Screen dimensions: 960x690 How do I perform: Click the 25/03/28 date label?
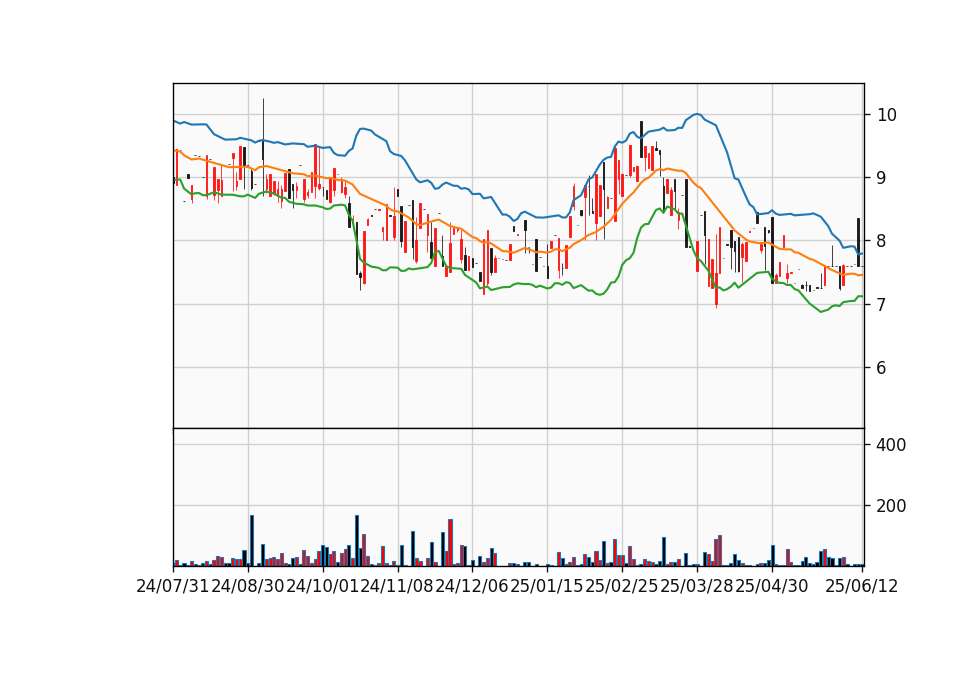point(697,586)
